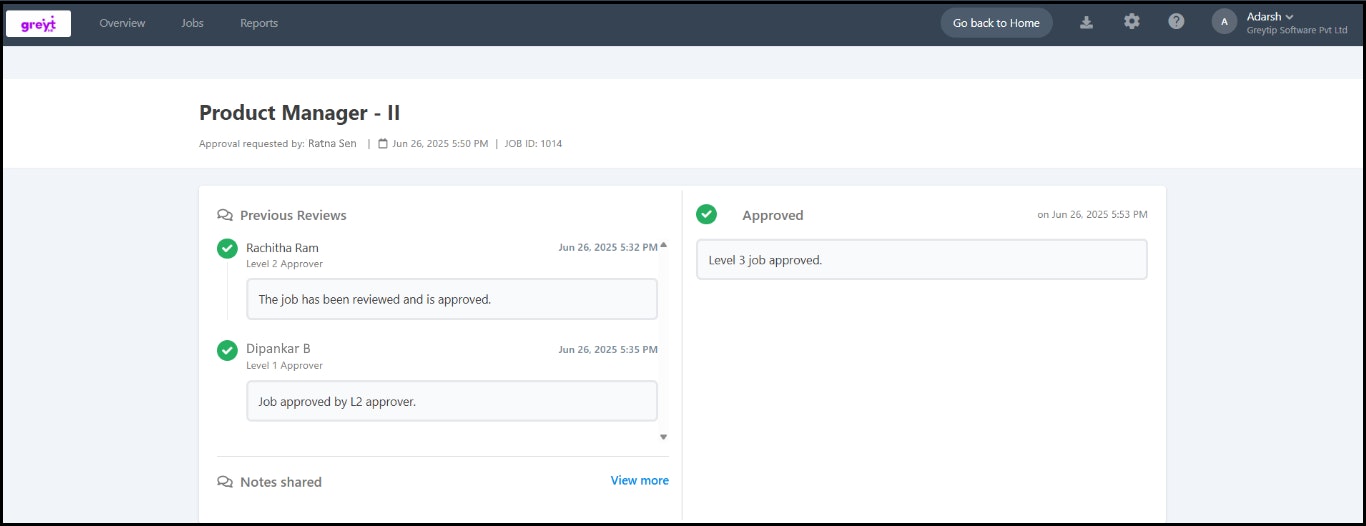Click the calendar icon next to request date

[x=383, y=144]
